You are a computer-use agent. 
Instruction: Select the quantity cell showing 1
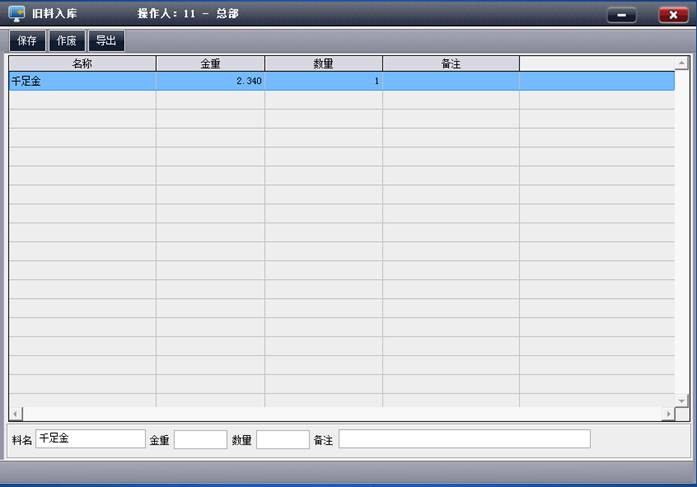pyautogui.click(x=323, y=81)
